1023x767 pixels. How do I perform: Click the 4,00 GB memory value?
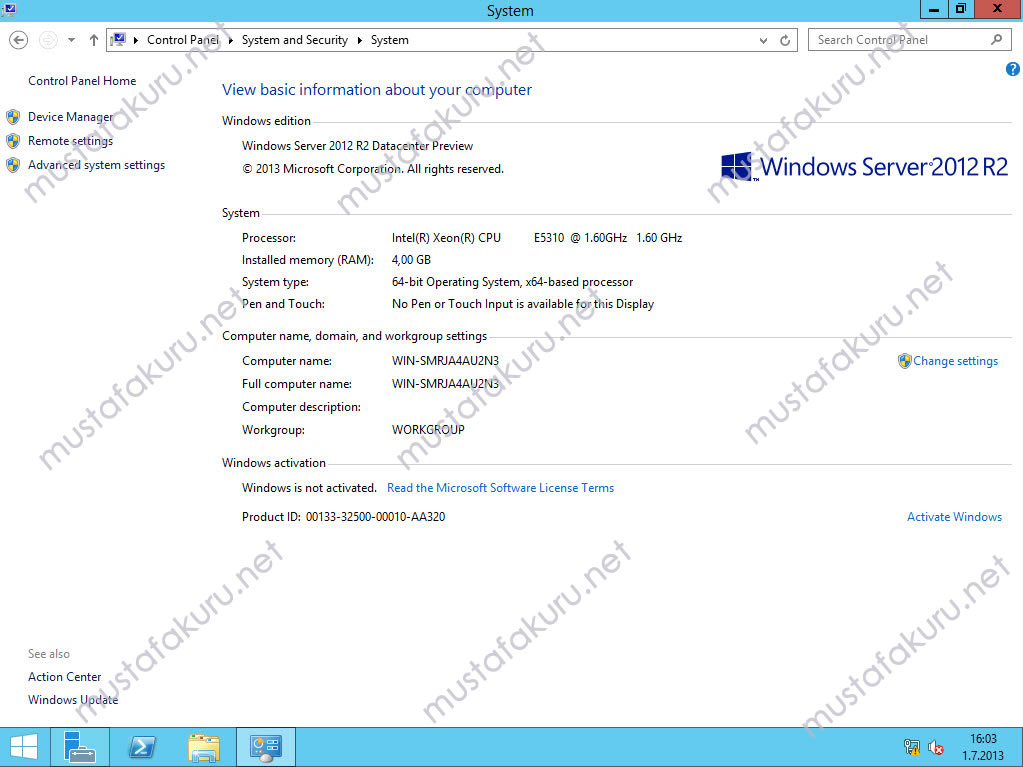point(411,260)
